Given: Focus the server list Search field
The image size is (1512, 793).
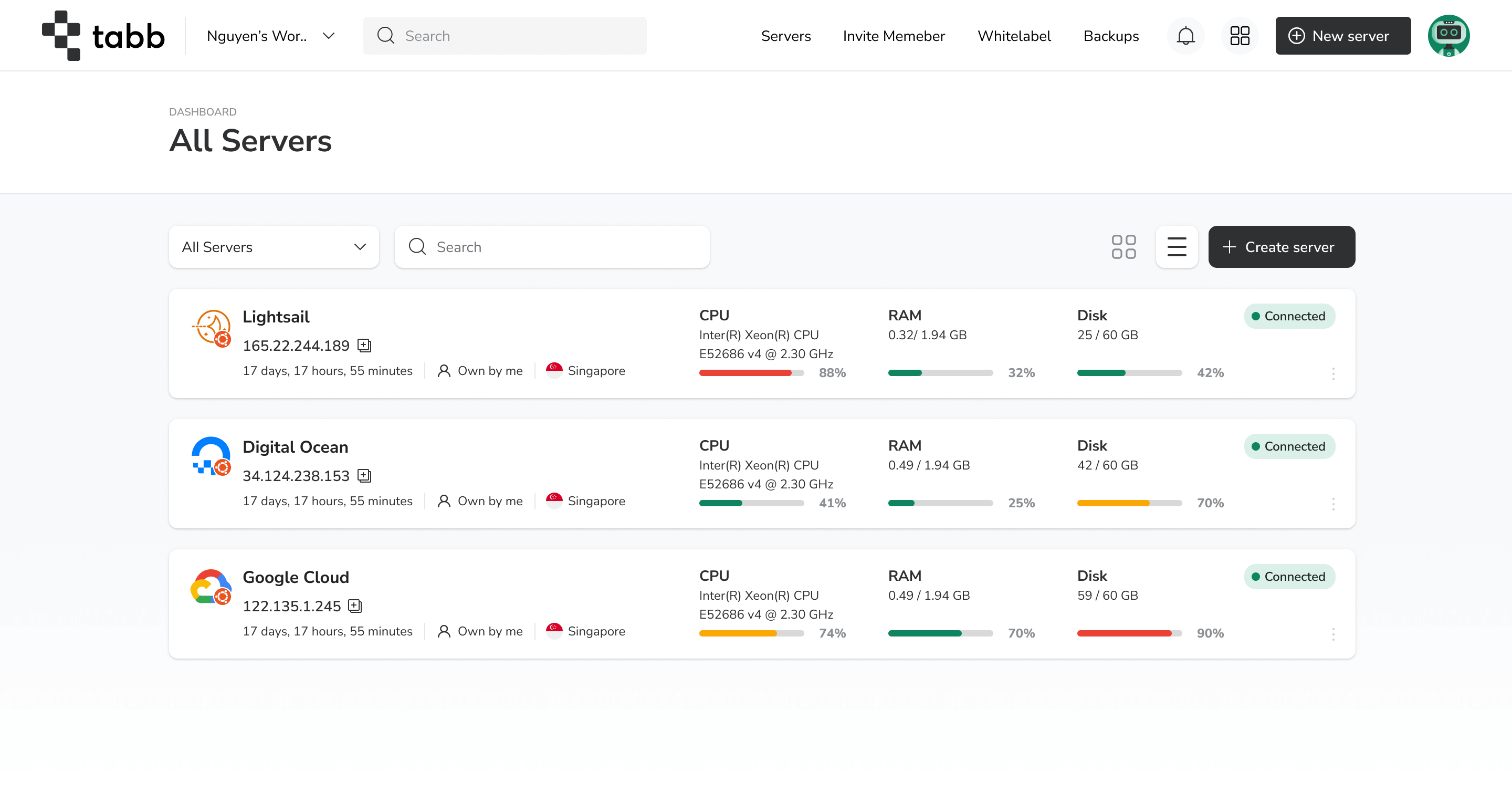Looking at the screenshot, I should (552, 247).
